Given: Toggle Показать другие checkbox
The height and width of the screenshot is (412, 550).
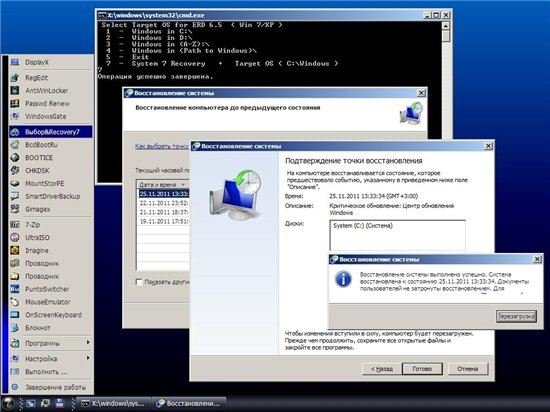Looking at the screenshot, I should coord(139,282).
